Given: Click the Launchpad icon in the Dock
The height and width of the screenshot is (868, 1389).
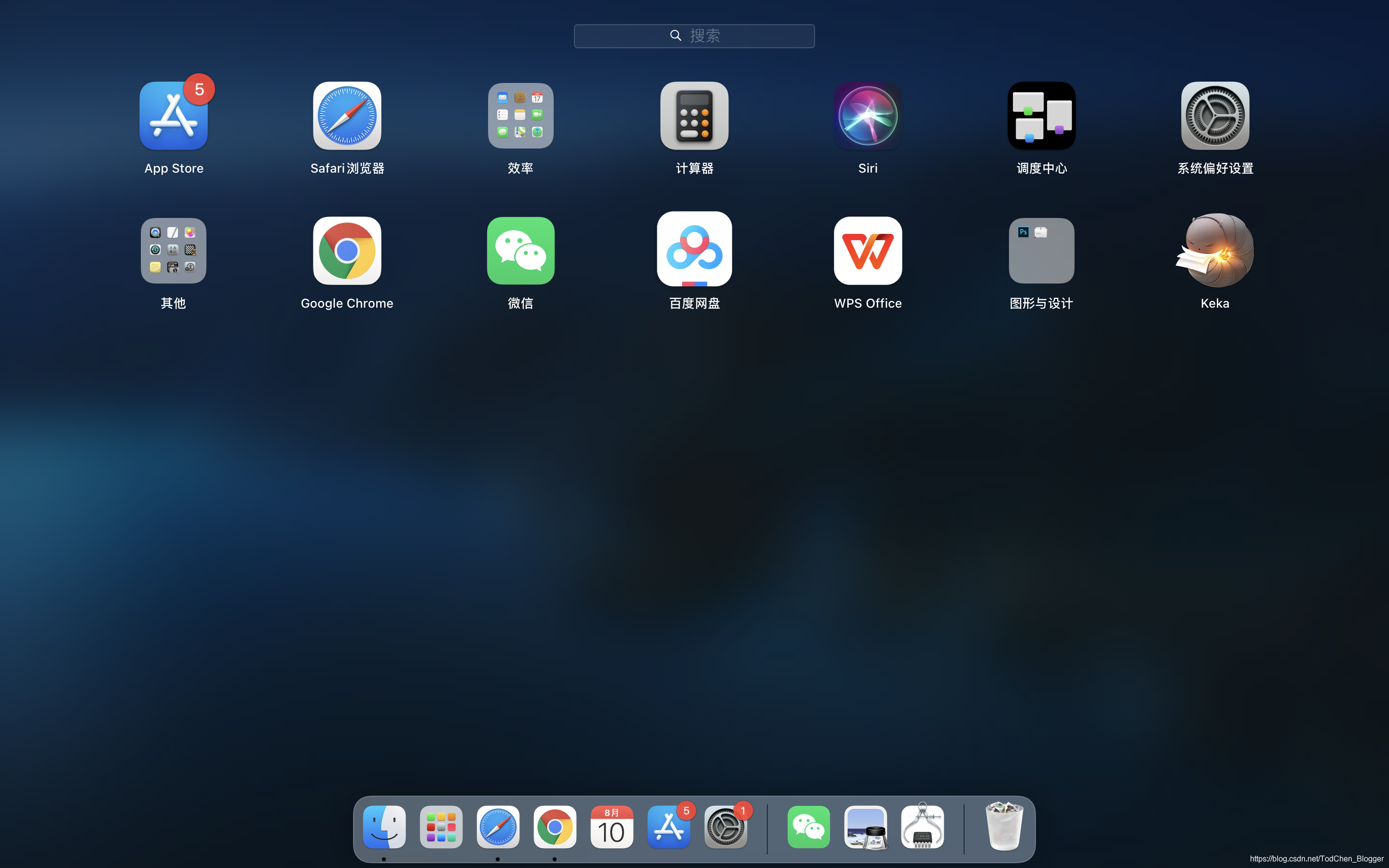Looking at the screenshot, I should coord(441,827).
